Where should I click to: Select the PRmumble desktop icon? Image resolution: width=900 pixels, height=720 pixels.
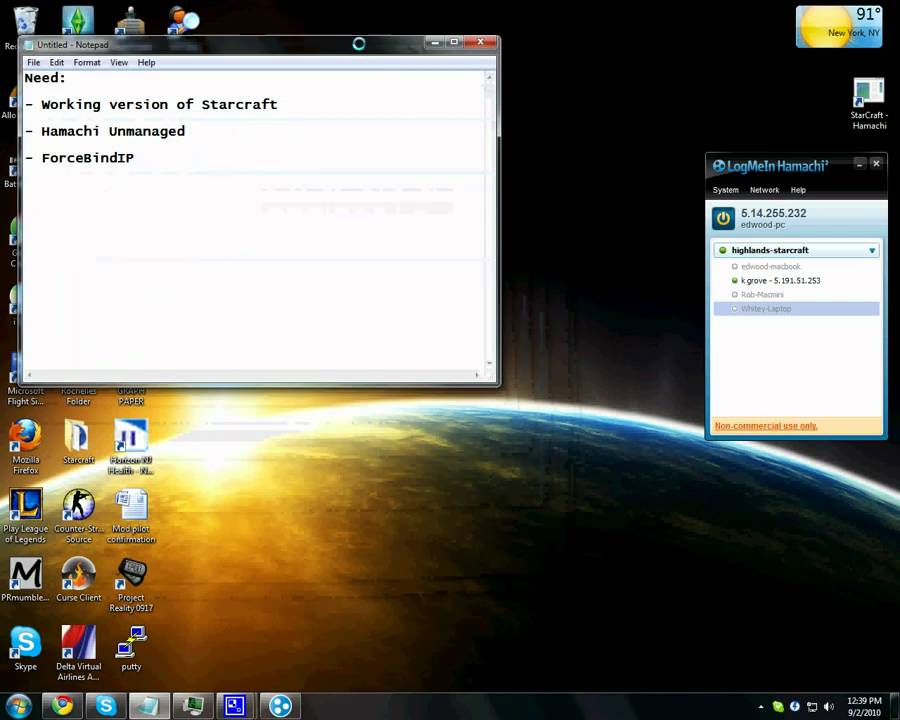point(25,579)
